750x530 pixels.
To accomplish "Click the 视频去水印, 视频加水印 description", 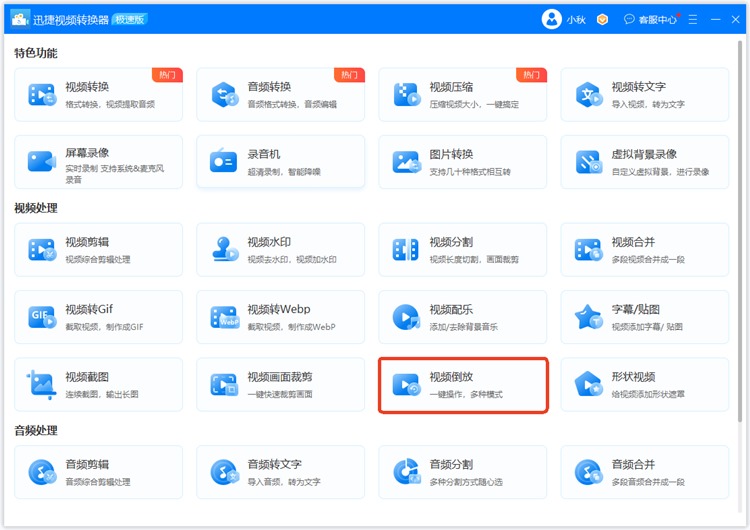I will point(292,259).
